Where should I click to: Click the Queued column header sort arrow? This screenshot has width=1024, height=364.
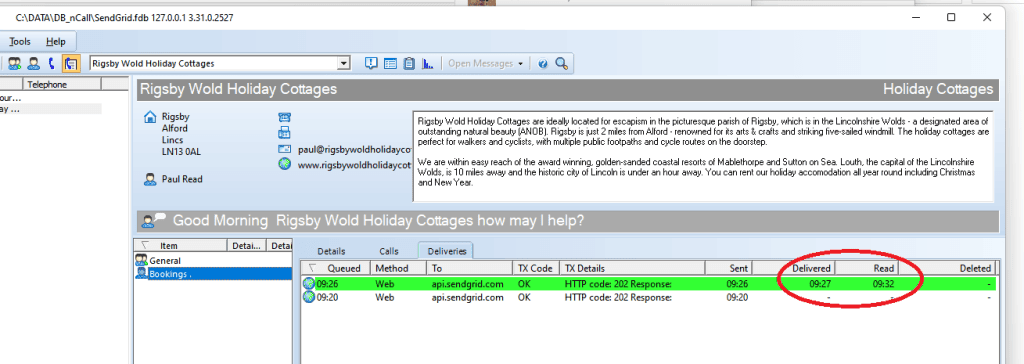tap(313, 268)
